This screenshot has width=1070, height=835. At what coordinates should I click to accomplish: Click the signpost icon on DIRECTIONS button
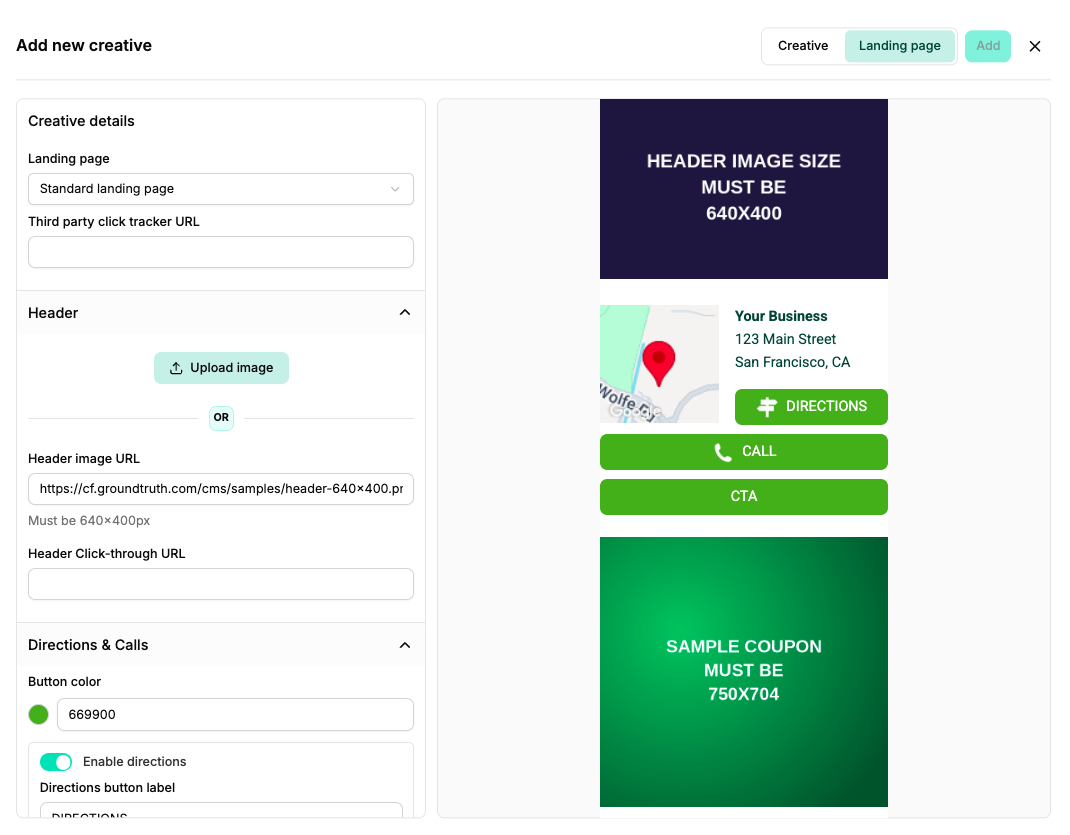[767, 407]
